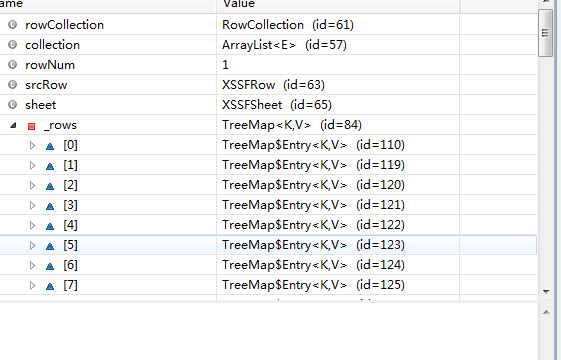Click the rowNum variable icon
561x360 pixels.
[x=13, y=65]
